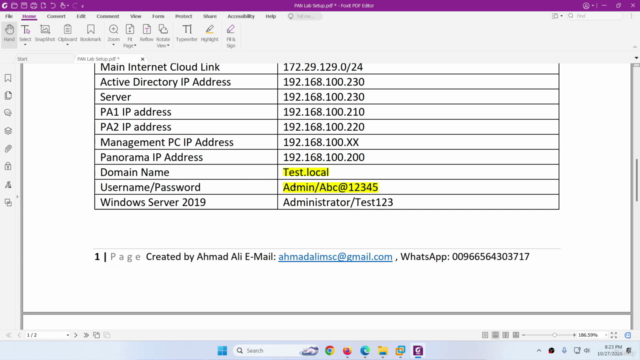This screenshot has width=640, height=360.
Task: Open Fill & Sign
Action: coord(231,36)
